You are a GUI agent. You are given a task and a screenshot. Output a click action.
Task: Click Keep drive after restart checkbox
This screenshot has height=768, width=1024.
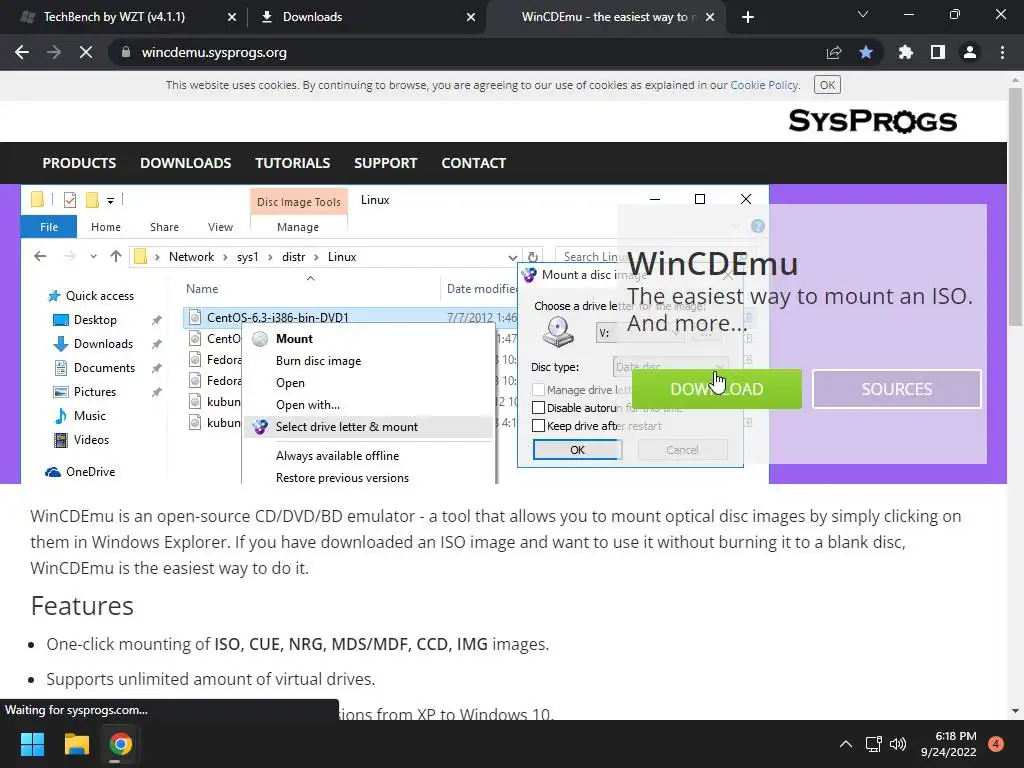[x=538, y=426]
